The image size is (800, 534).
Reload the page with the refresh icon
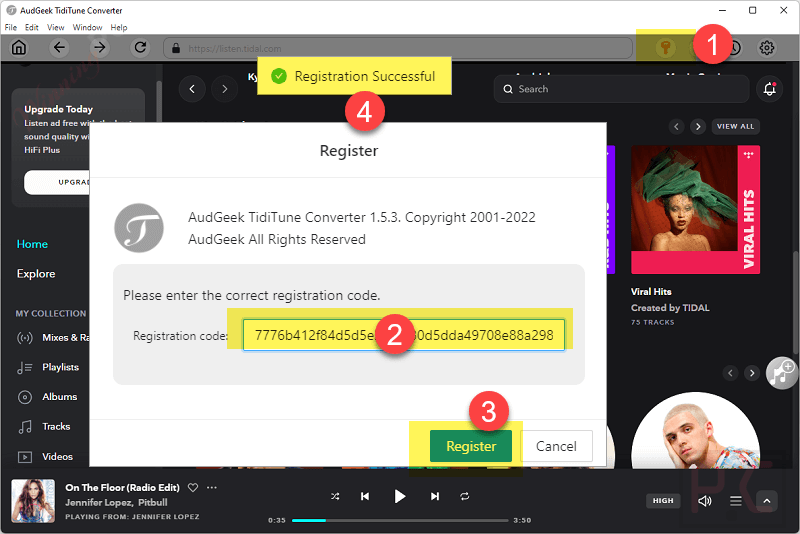[140, 47]
